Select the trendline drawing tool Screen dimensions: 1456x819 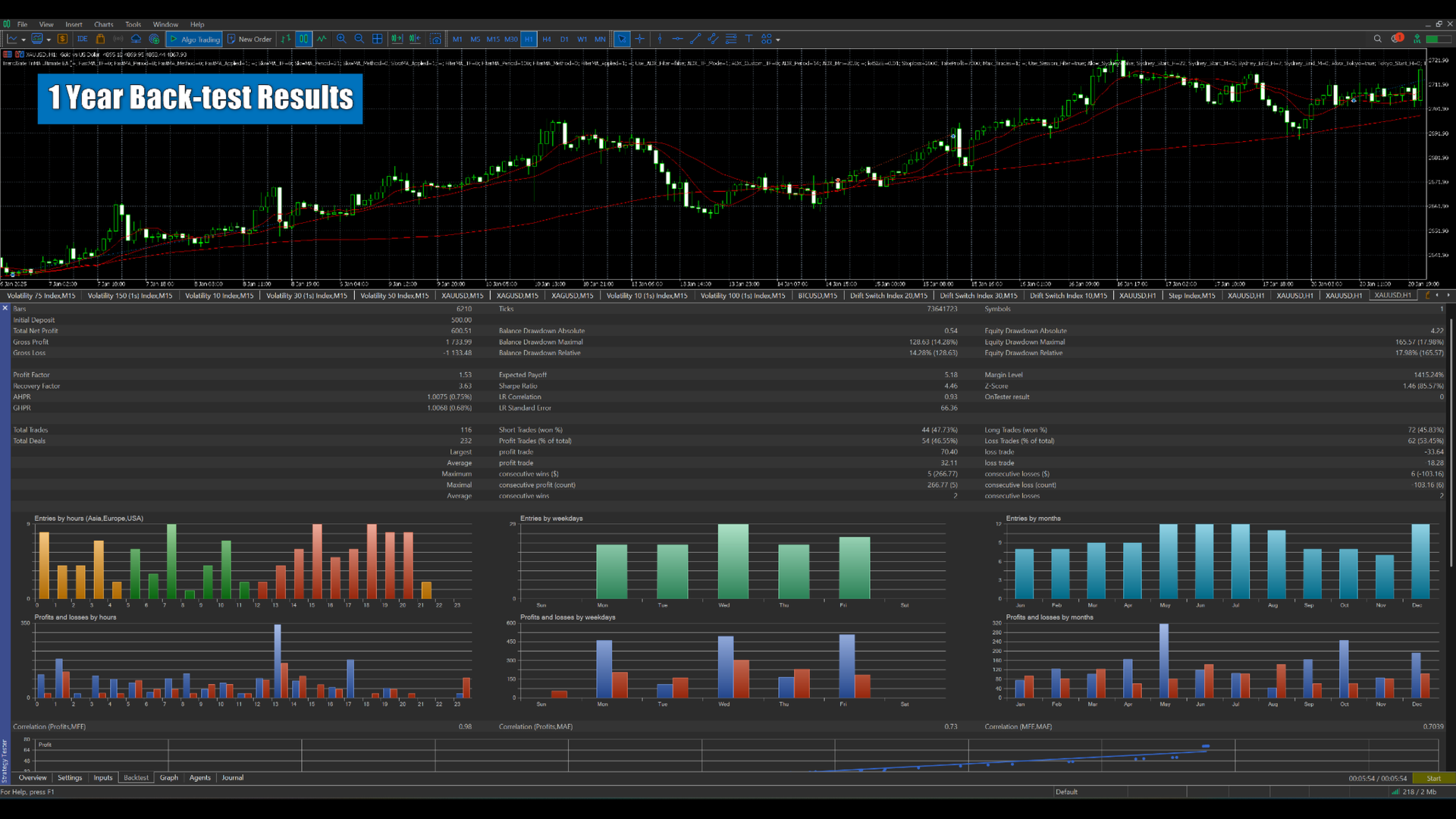pos(695,39)
